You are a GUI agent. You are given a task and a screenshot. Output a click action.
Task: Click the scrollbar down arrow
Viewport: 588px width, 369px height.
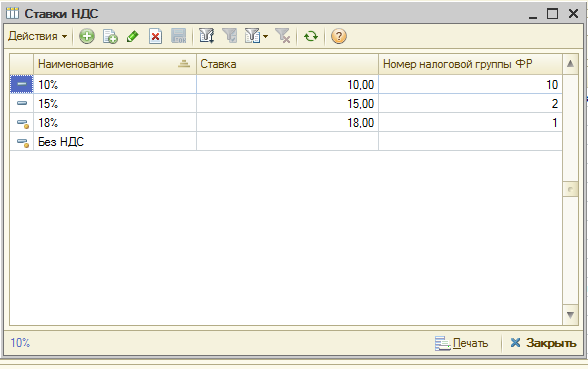570,315
